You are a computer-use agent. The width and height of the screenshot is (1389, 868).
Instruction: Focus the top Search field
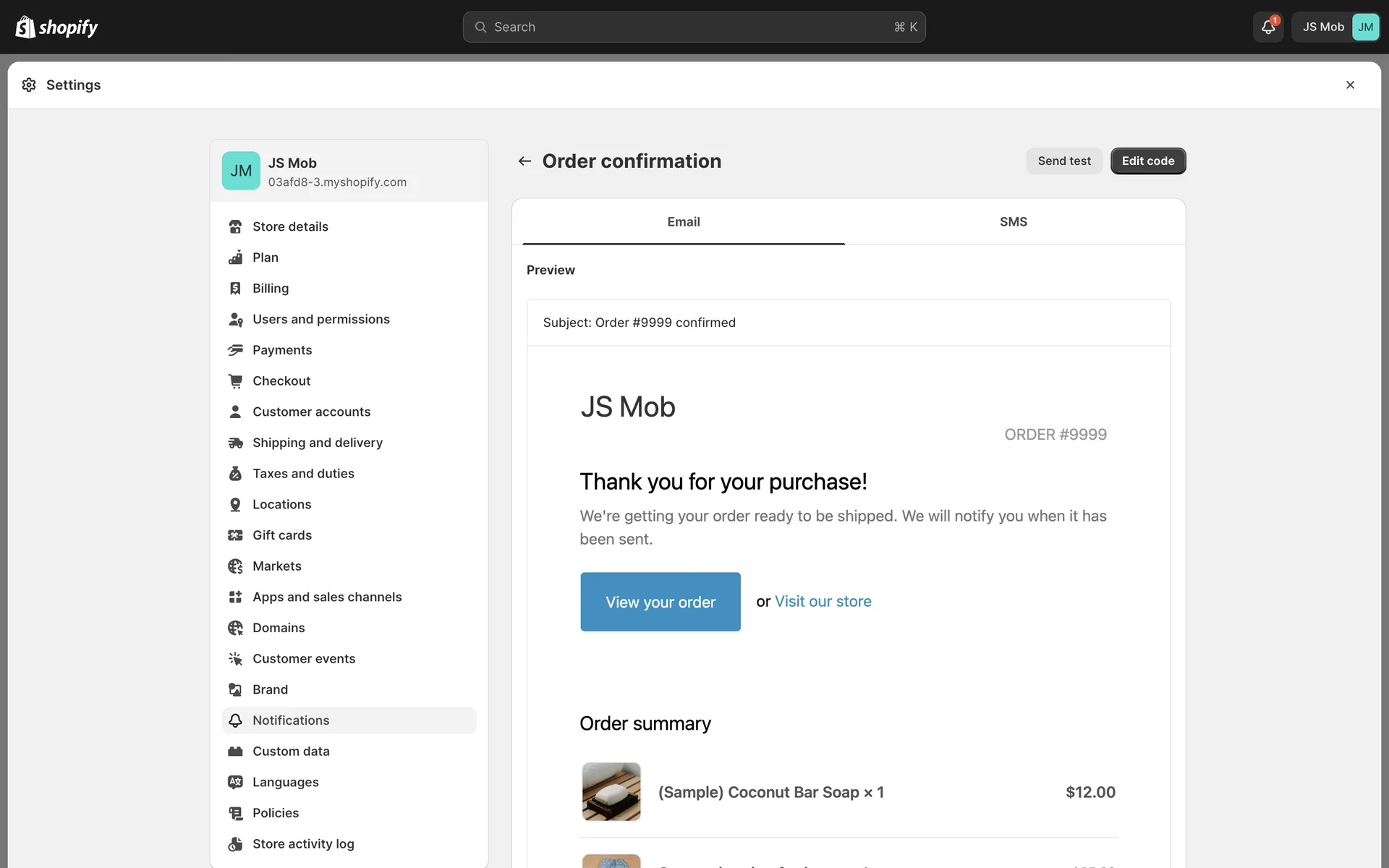(693, 27)
